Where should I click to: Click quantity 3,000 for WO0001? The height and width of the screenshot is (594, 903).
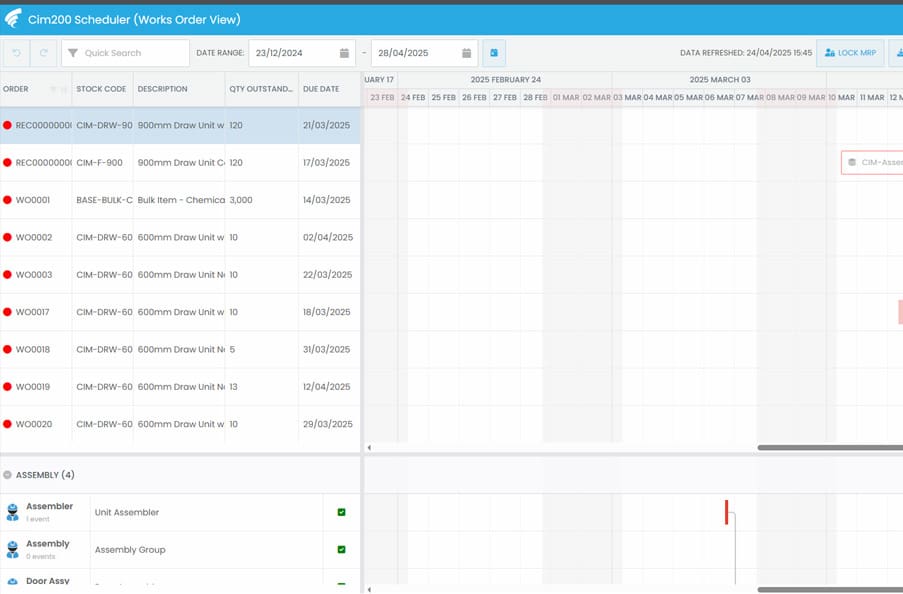point(241,200)
